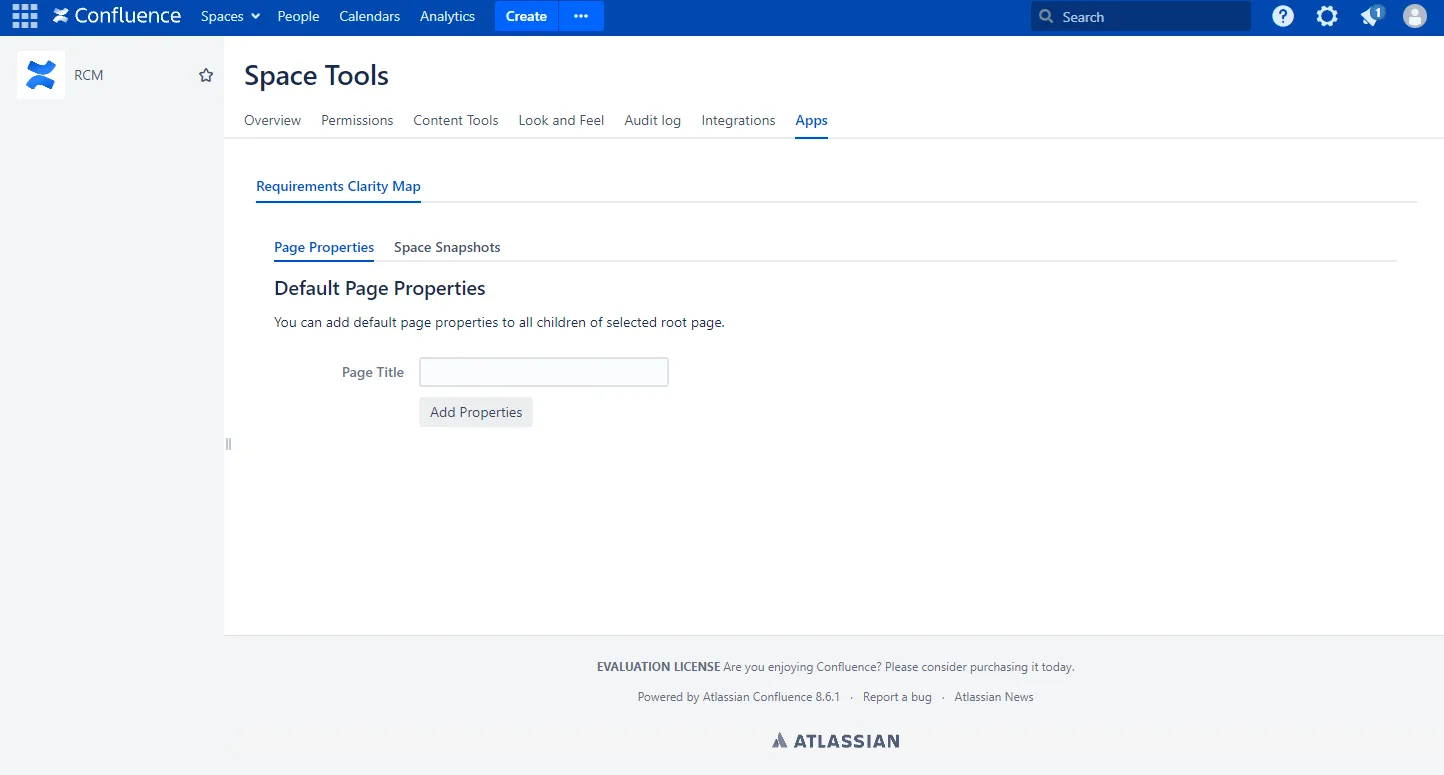1444x775 pixels.
Task: Switch to the Permissions tab
Action: [357, 120]
